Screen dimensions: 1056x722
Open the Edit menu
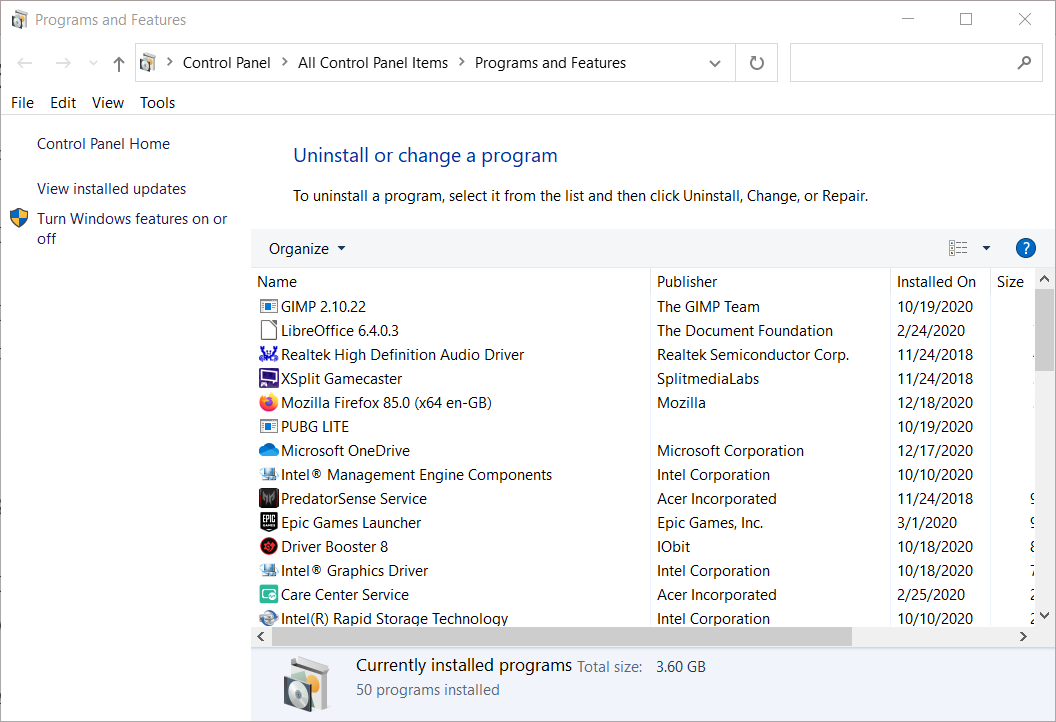coord(63,102)
